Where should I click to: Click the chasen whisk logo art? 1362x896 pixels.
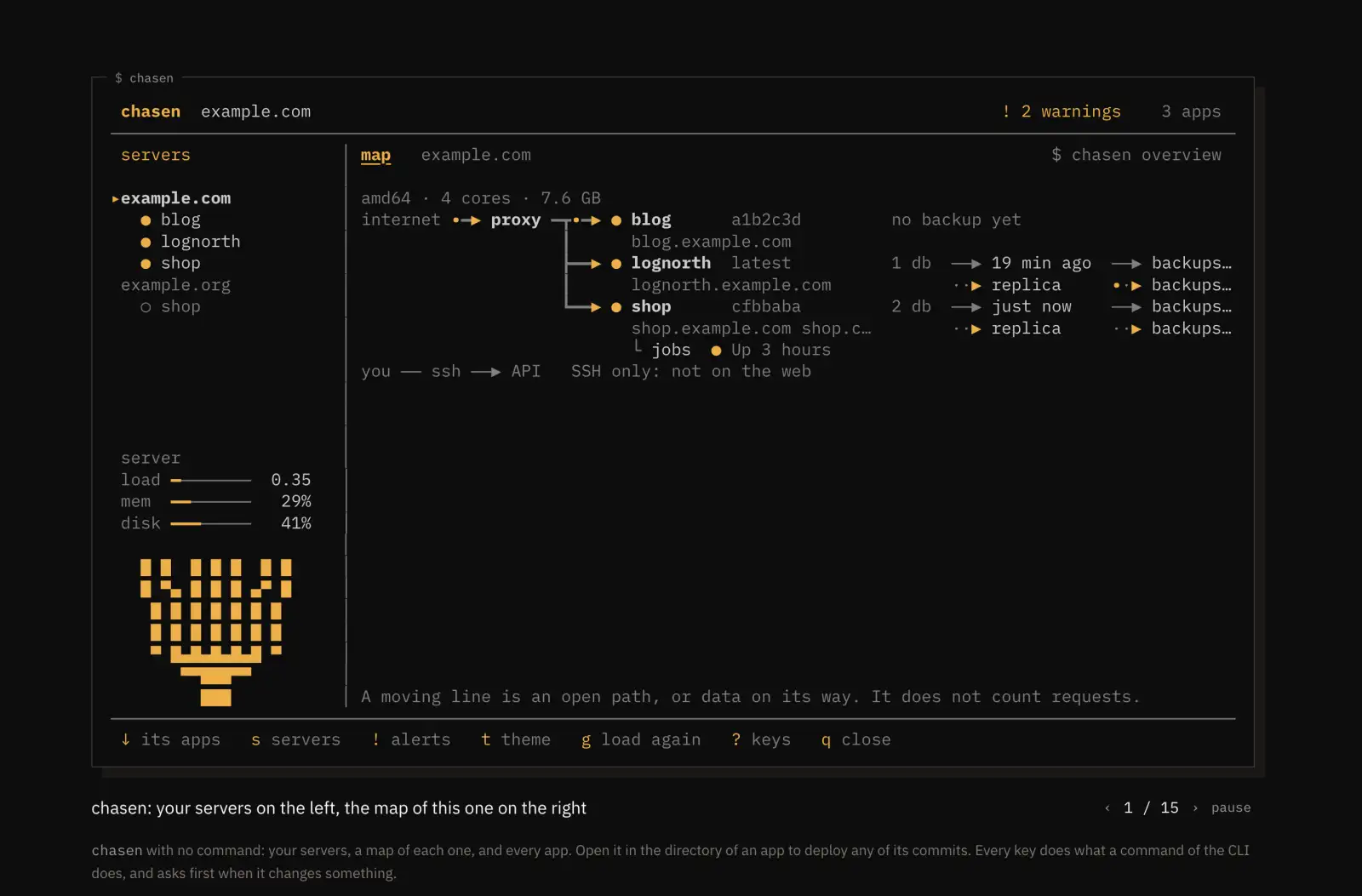pos(215,632)
